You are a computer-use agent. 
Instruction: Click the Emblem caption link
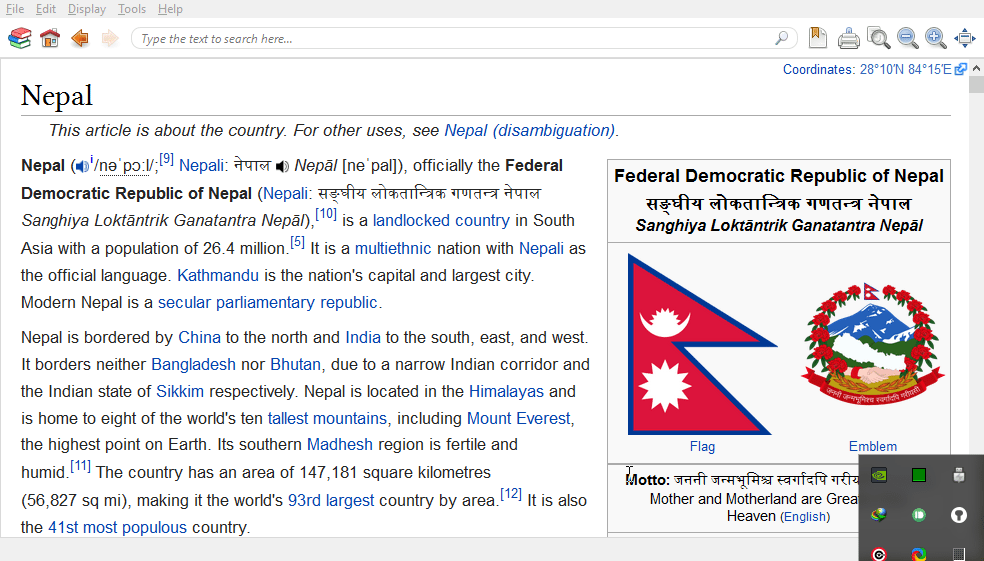click(x=873, y=447)
